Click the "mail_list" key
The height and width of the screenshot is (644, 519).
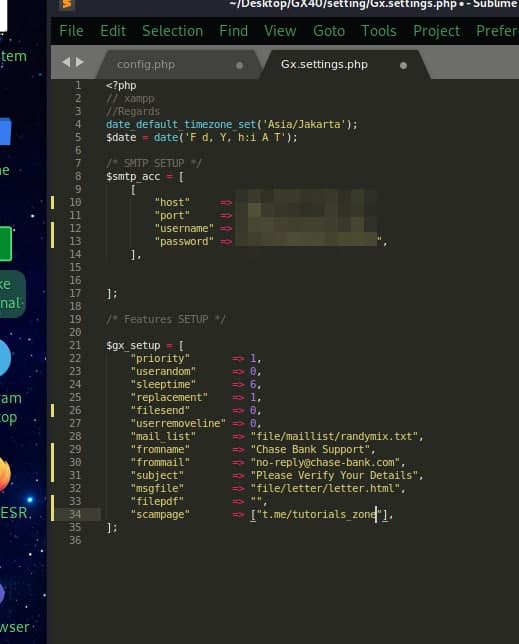(x=163, y=437)
